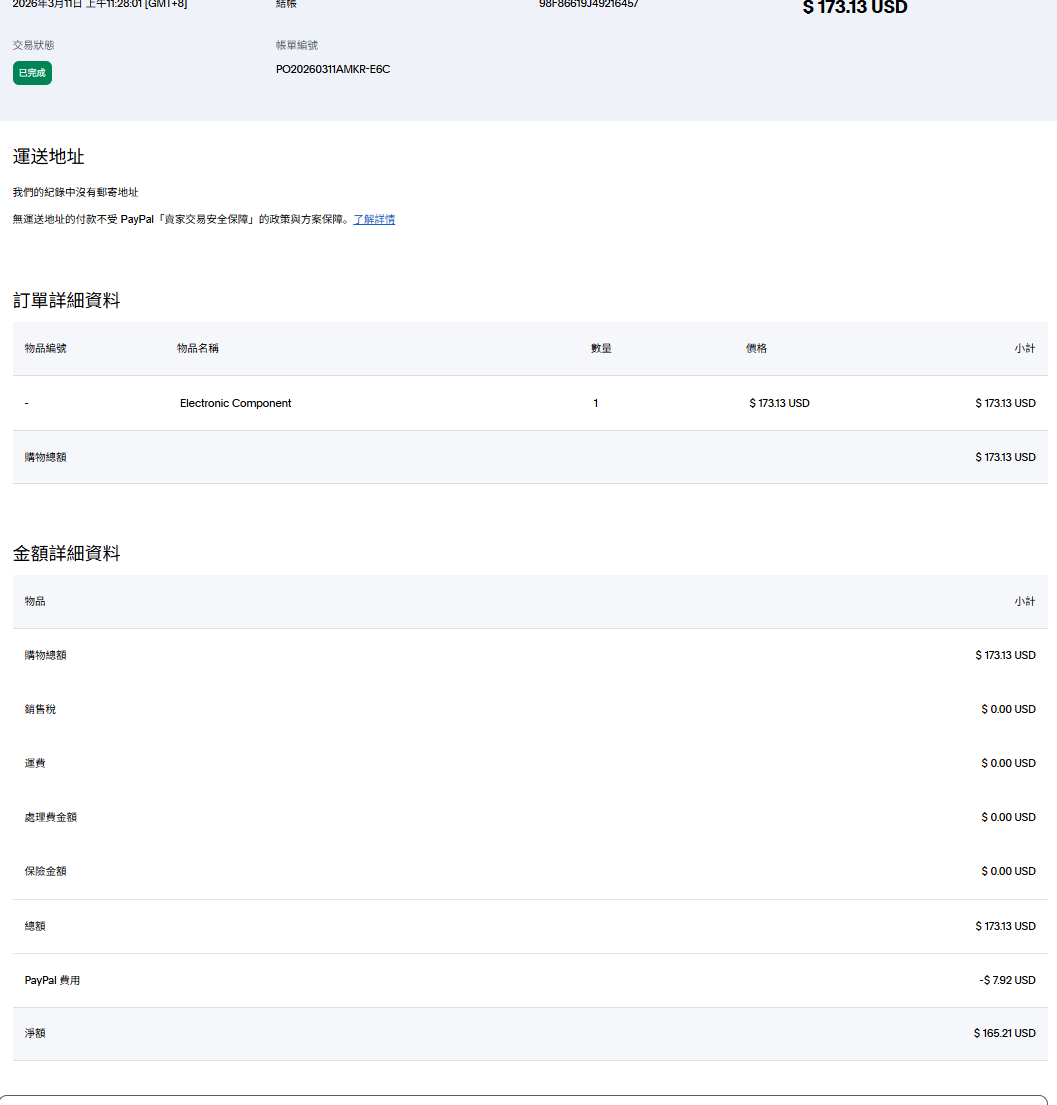
Task: Click the 保險金額 row label
Action: pyautogui.click(x=46, y=871)
